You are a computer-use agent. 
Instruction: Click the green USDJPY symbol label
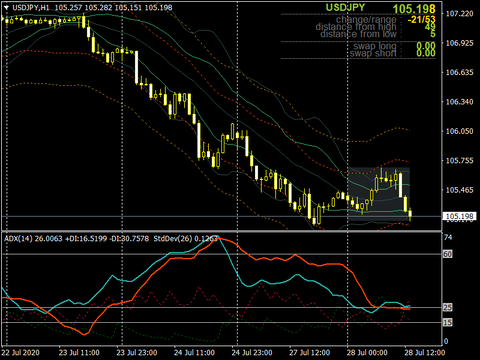(345, 8)
